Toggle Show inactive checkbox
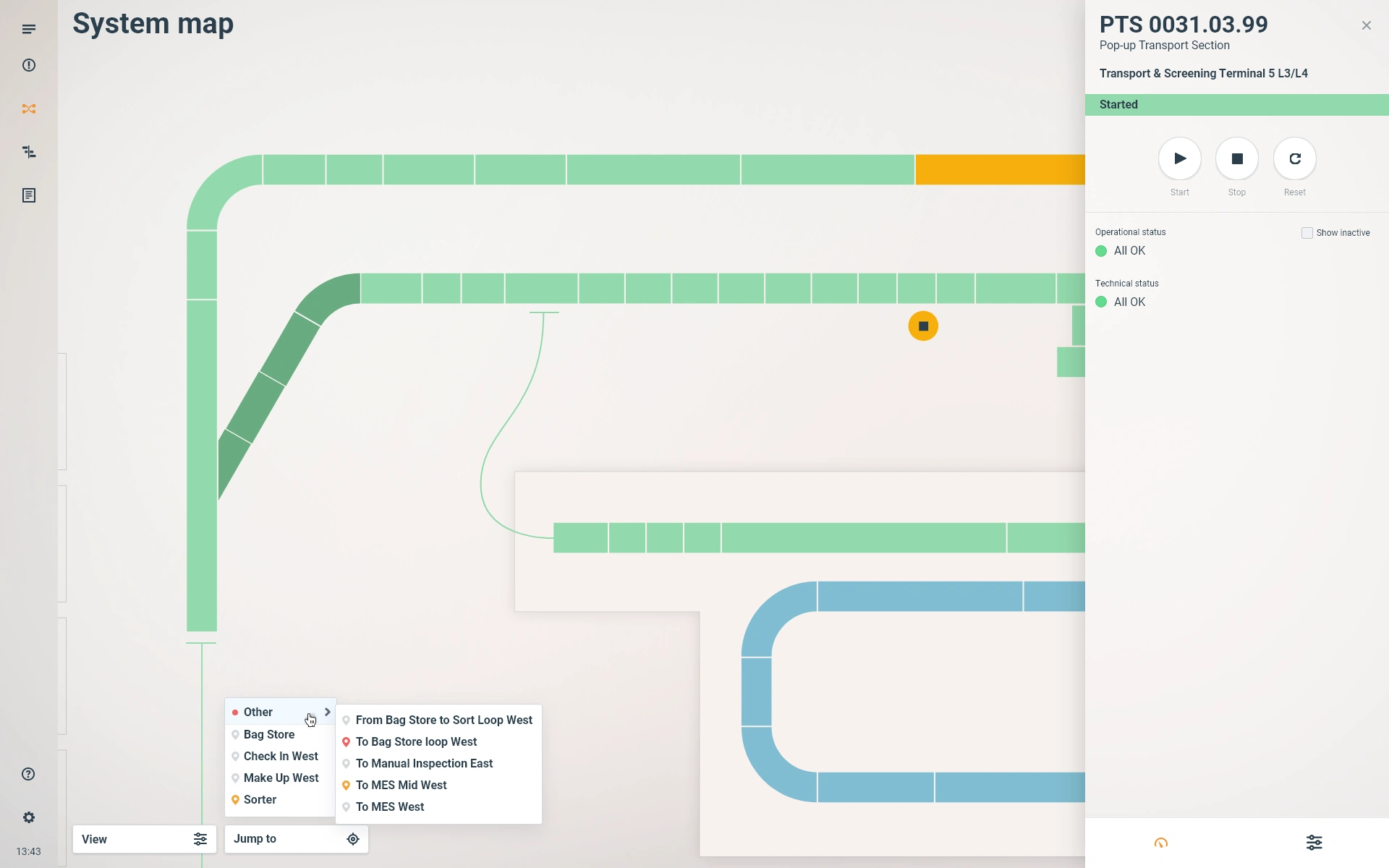 tap(1307, 232)
